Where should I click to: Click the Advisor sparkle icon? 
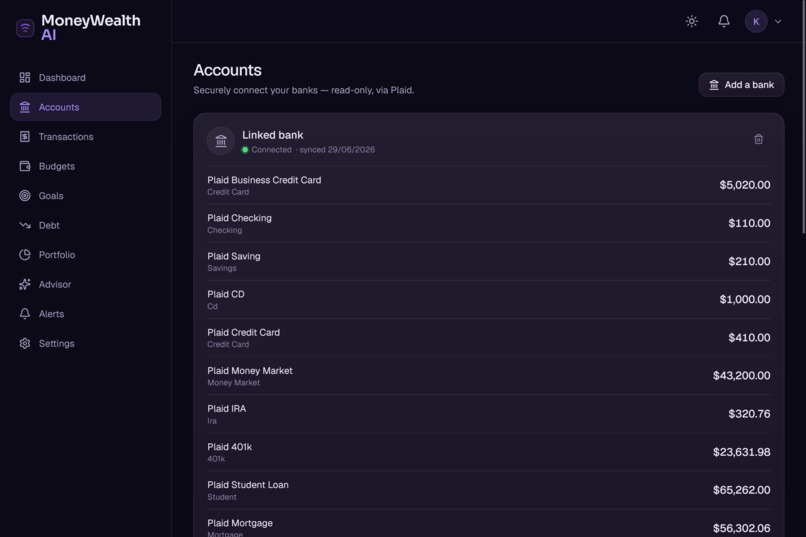[25, 284]
